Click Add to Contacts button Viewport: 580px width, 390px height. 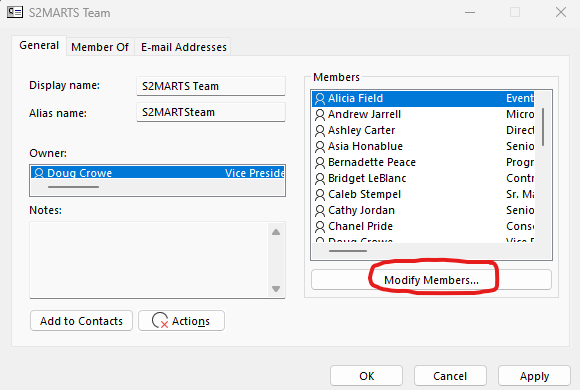pyautogui.click(x=81, y=321)
